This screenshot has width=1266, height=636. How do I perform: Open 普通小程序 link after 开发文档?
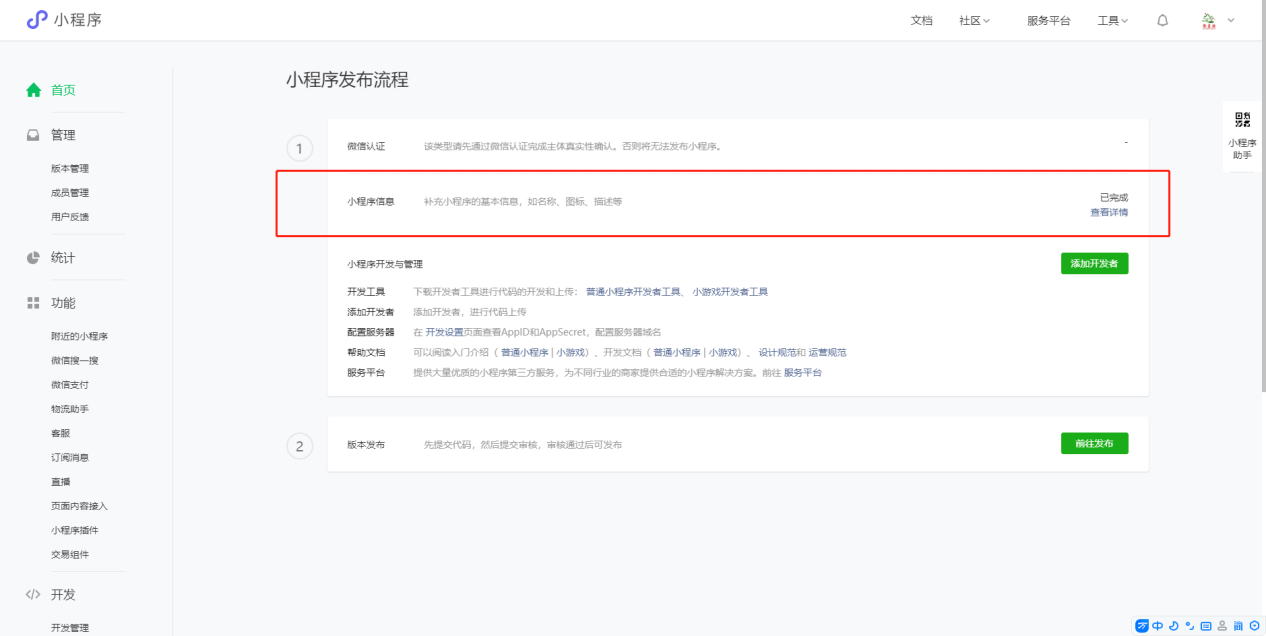coord(677,352)
